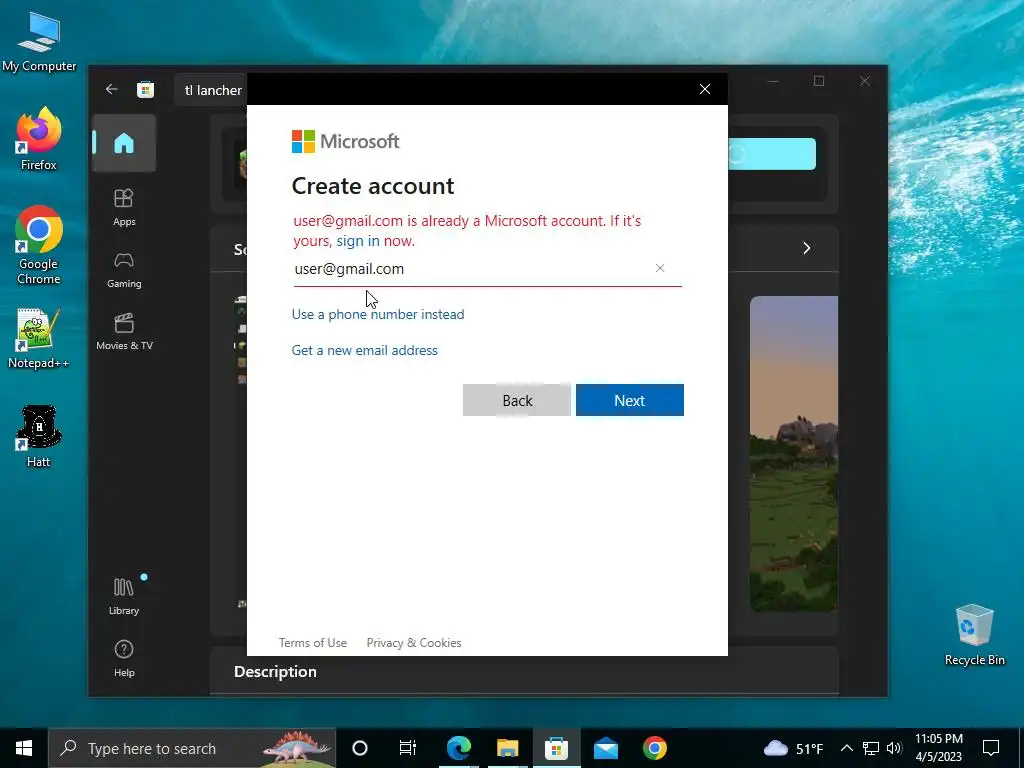The height and width of the screenshot is (768, 1024).
Task: Open Google Chrome desktop shortcut
Action: click(39, 245)
